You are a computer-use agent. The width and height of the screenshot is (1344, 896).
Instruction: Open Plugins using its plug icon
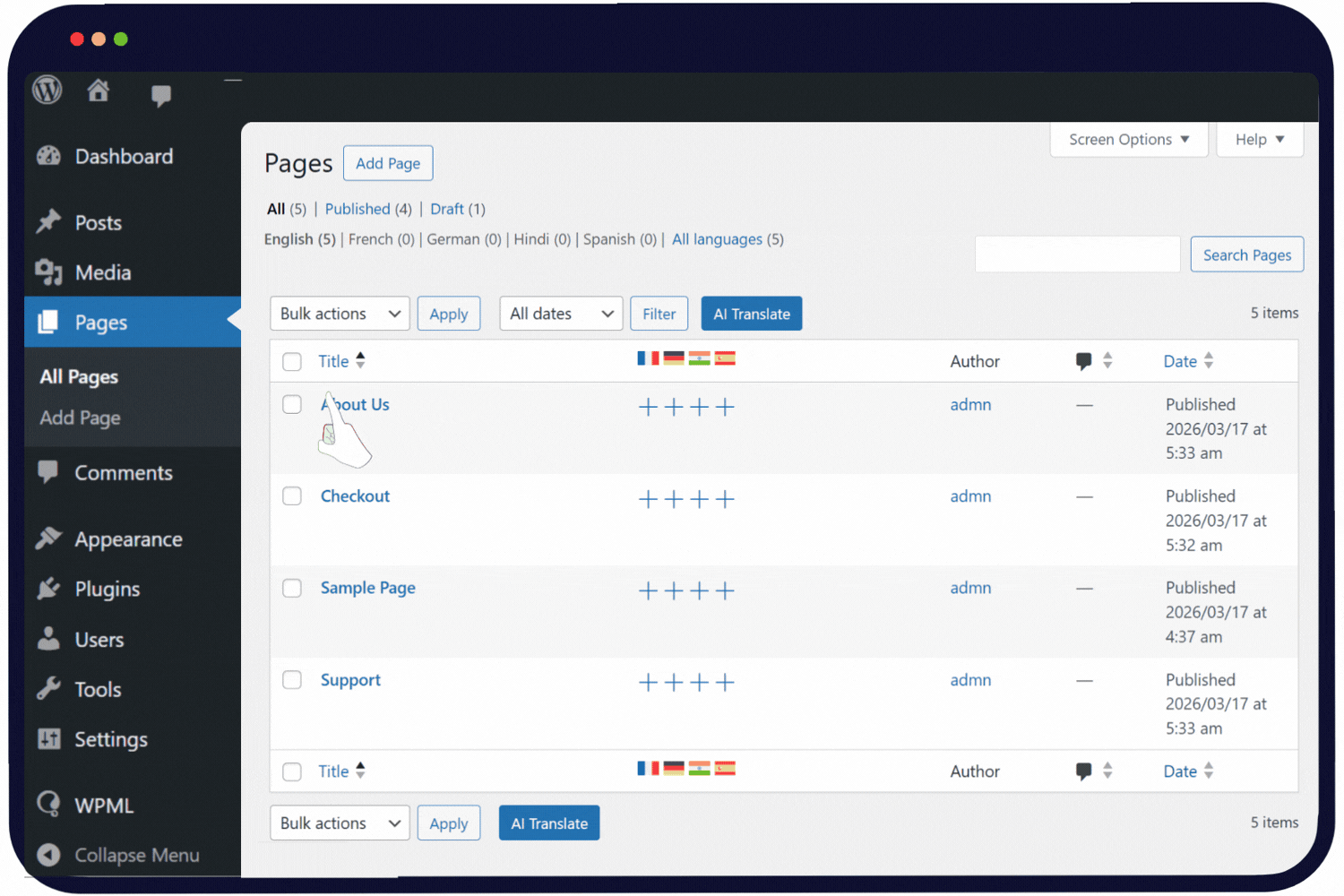tap(49, 589)
